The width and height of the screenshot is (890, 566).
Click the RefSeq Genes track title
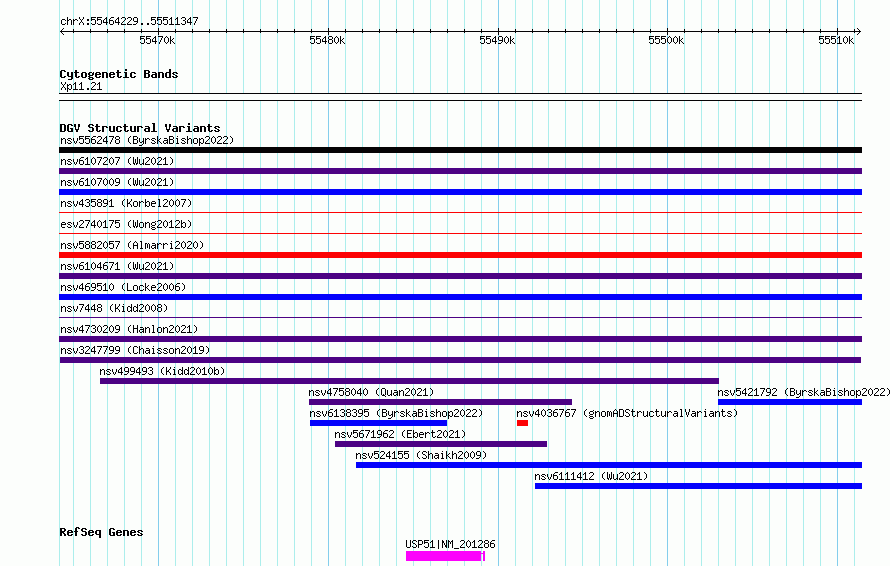[x=101, y=533]
